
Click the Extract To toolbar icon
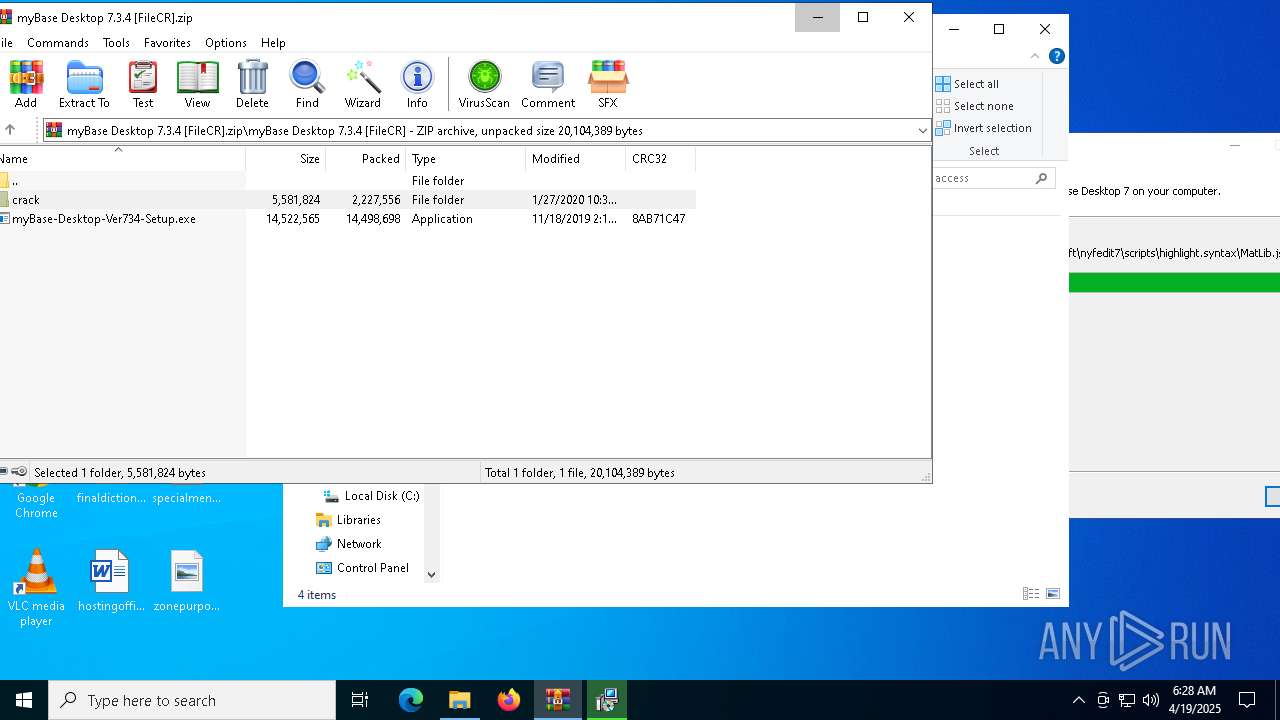pyautogui.click(x=84, y=84)
